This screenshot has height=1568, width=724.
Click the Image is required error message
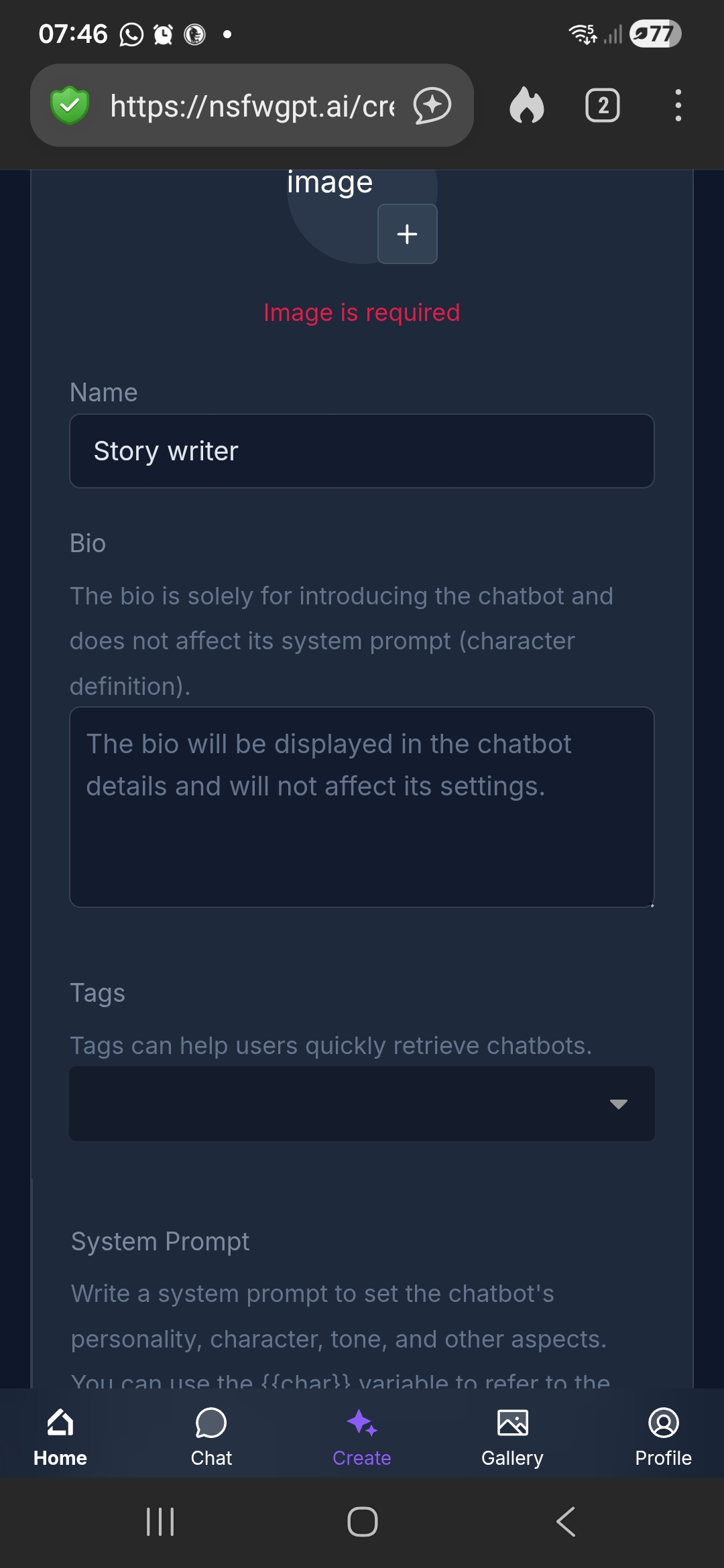[x=362, y=312]
